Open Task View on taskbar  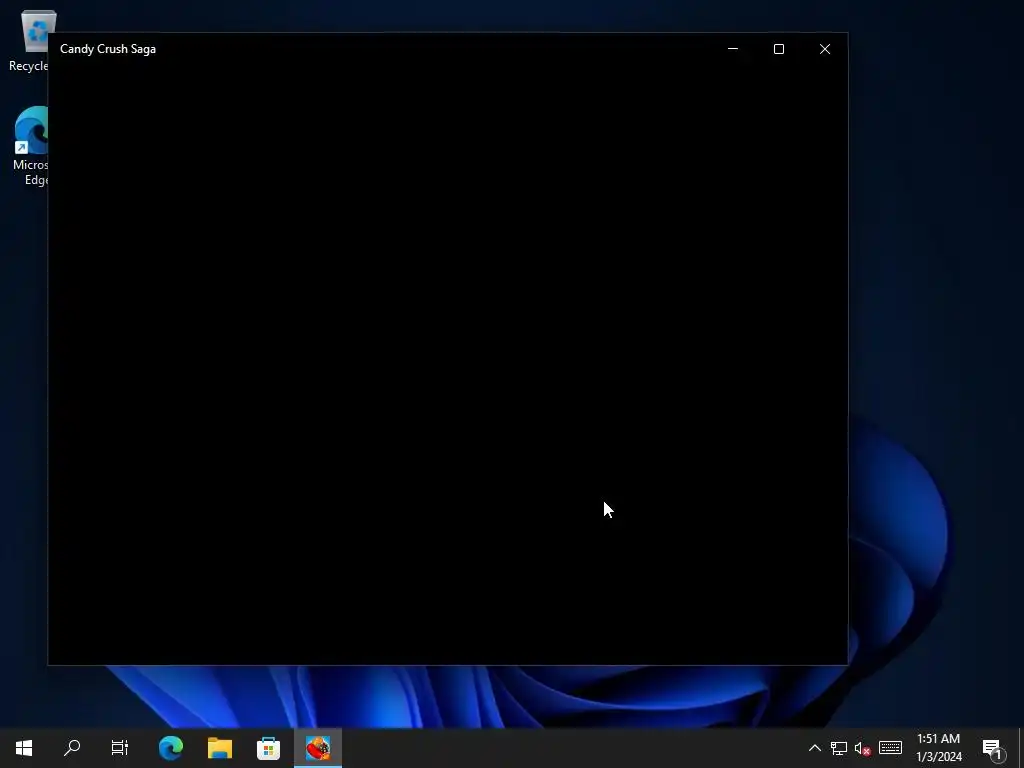click(120, 748)
